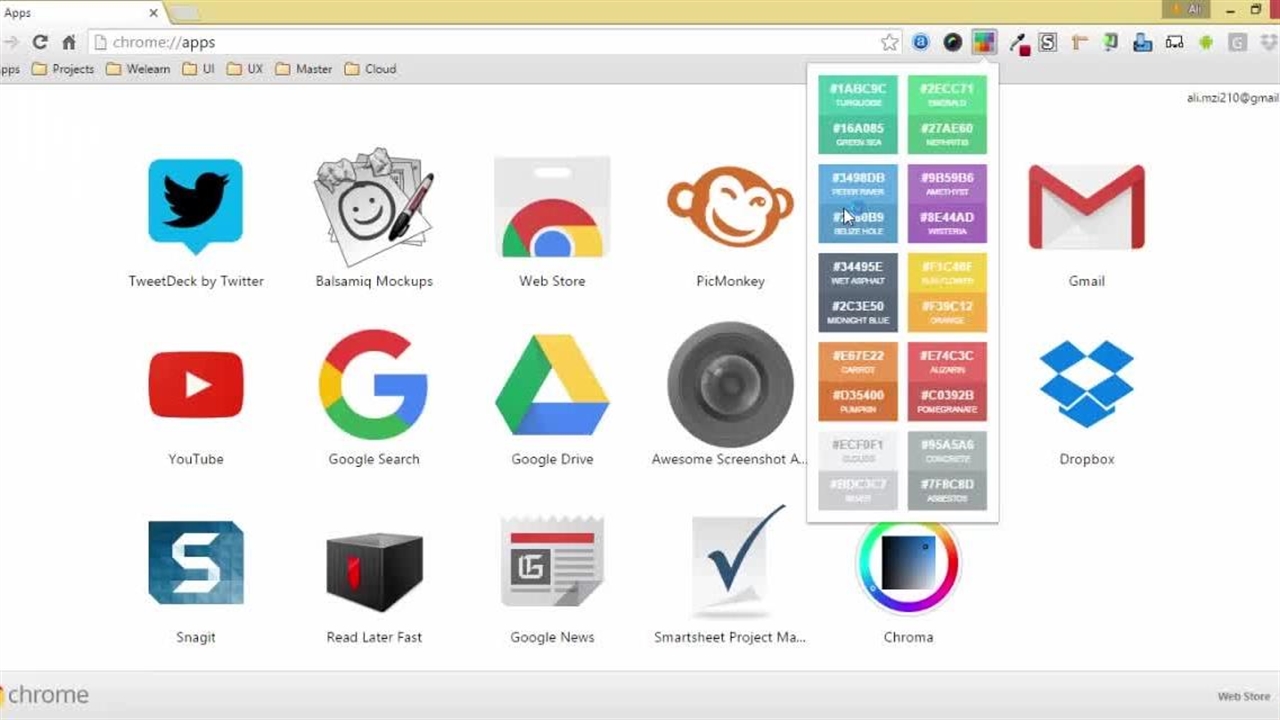The width and height of the screenshot is (1280, 720).
Task: Pick Green Sea #16A085 swatch
Action: pos(858,134)
